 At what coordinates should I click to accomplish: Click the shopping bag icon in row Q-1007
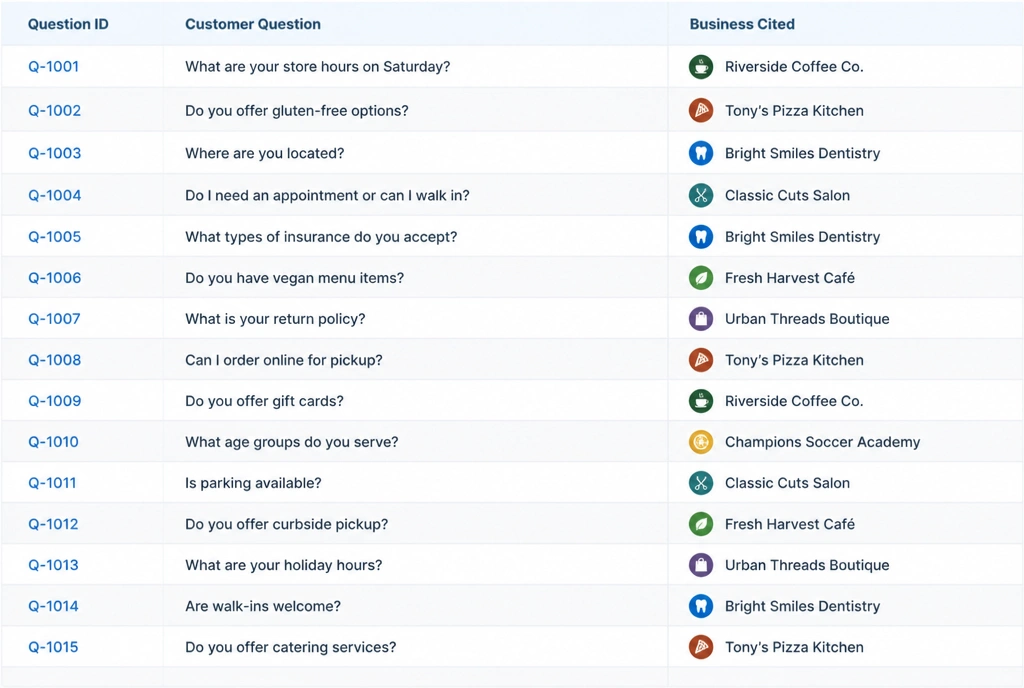tap(701, 319)
